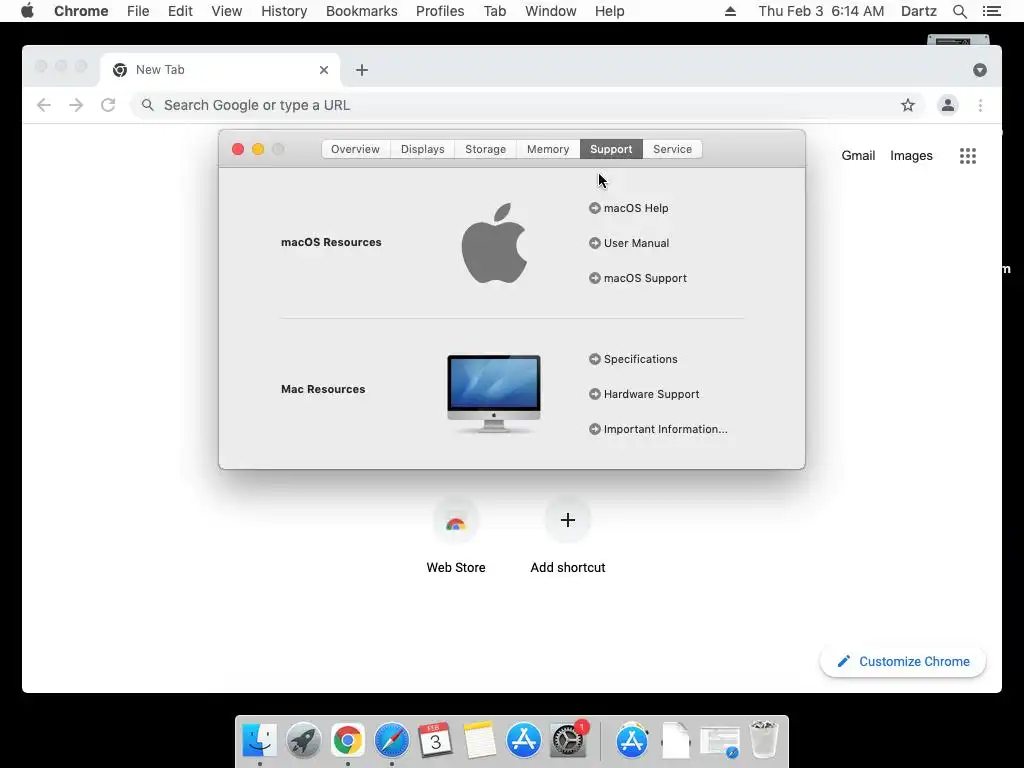Click the minimized Safari window in the Dock
The width and height of the screenshot is (1024, 768).
(720, 743)
